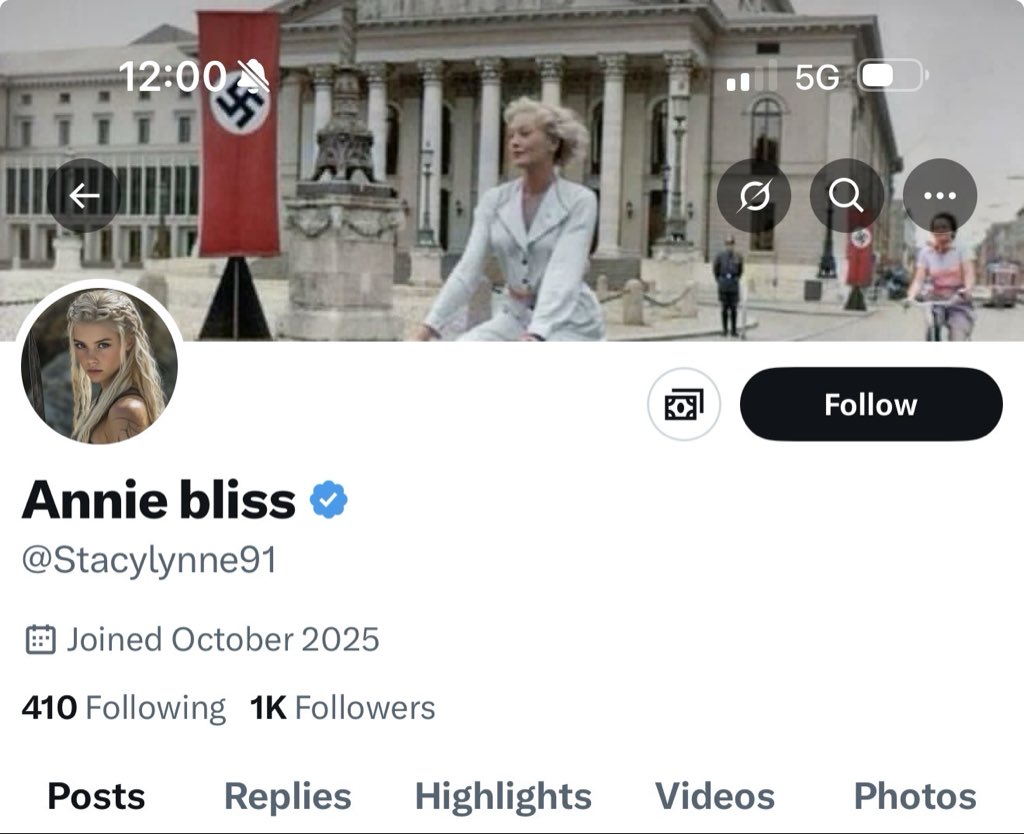Viewport: 1024px width, 834px height.
Task: Open the 410 Following list
Action: coord(123,708)
